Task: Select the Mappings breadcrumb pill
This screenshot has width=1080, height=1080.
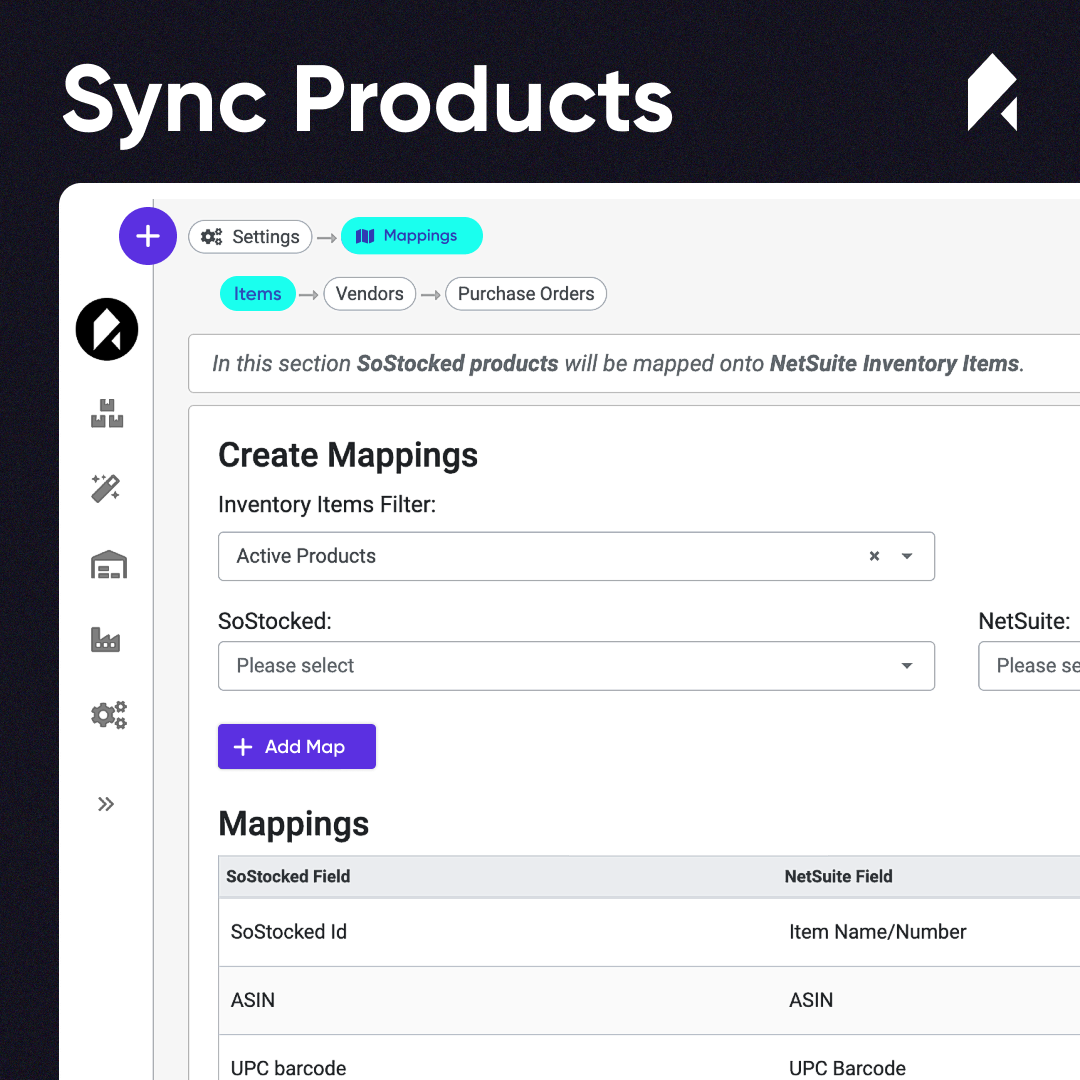Action: (412, 236)
